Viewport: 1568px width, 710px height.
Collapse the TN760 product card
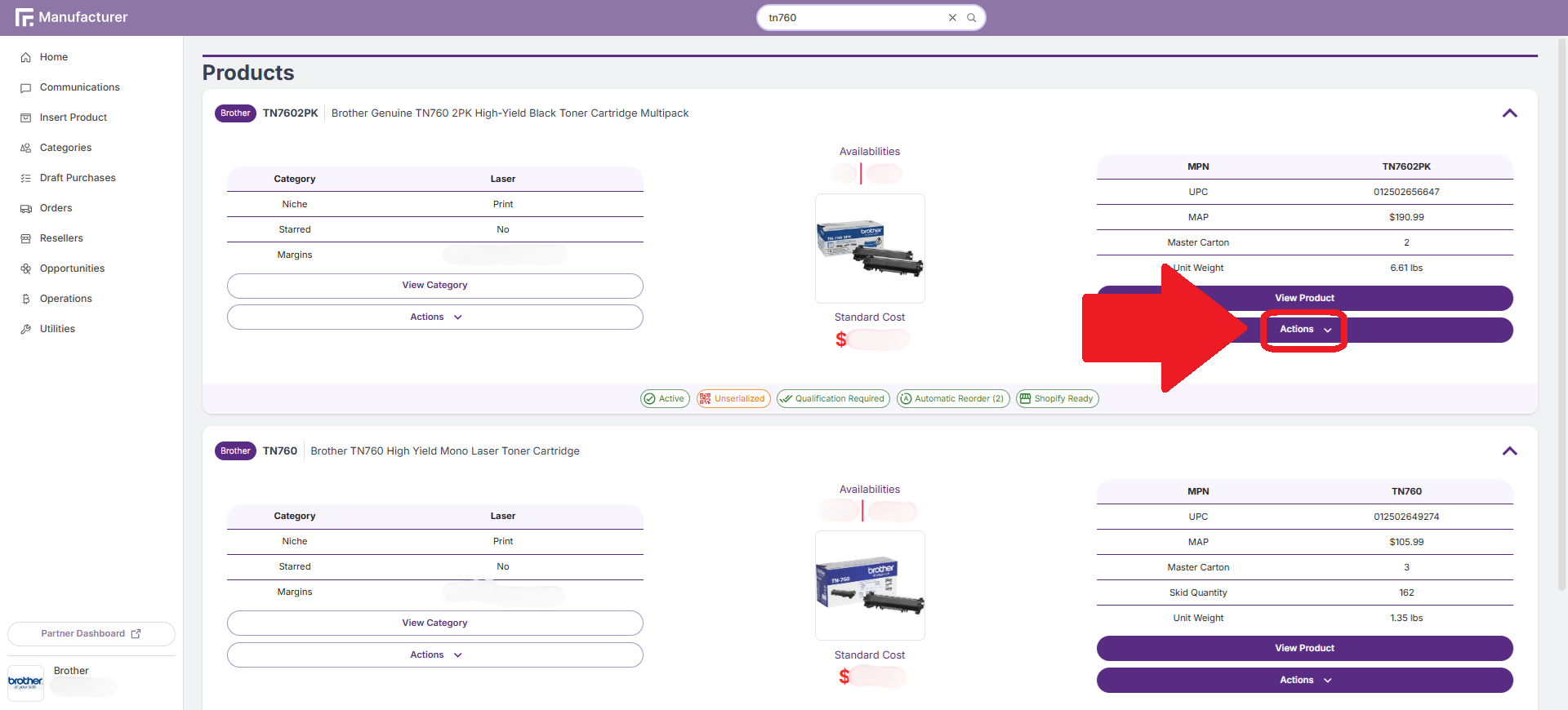(1510, 451)
